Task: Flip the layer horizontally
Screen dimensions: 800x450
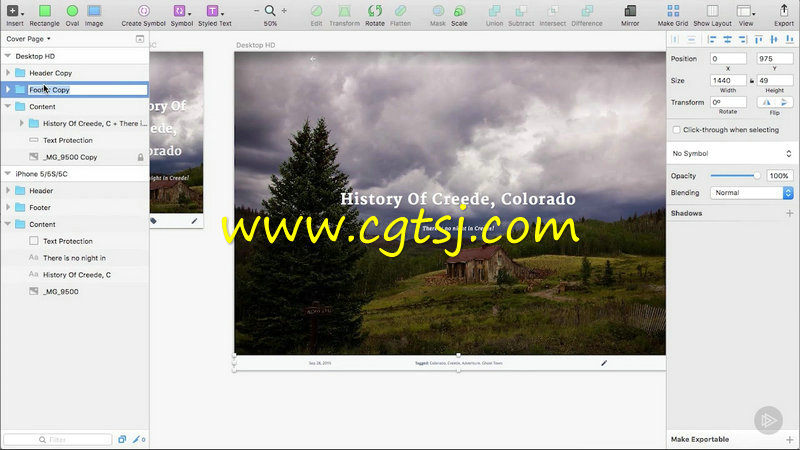Action: pyautogui.click(x=766, y=103)
